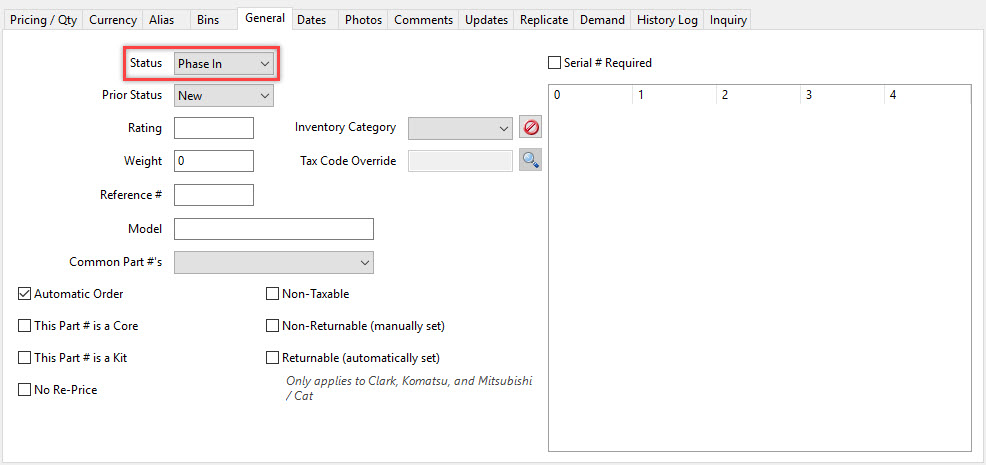
Task: Click into the Model text field
Action: tap(274, 229)
